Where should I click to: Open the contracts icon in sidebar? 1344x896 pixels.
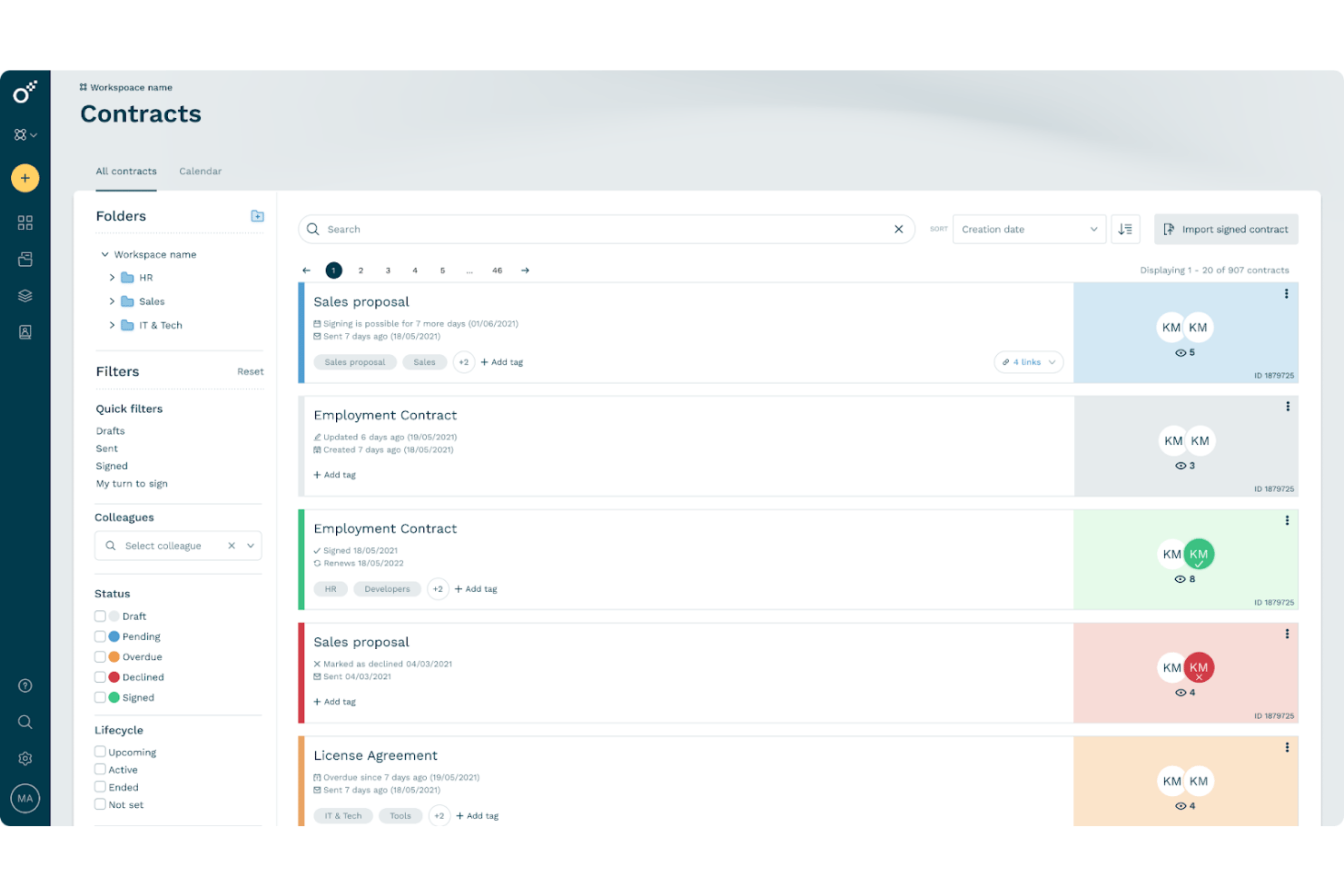[x=25, y=260]
